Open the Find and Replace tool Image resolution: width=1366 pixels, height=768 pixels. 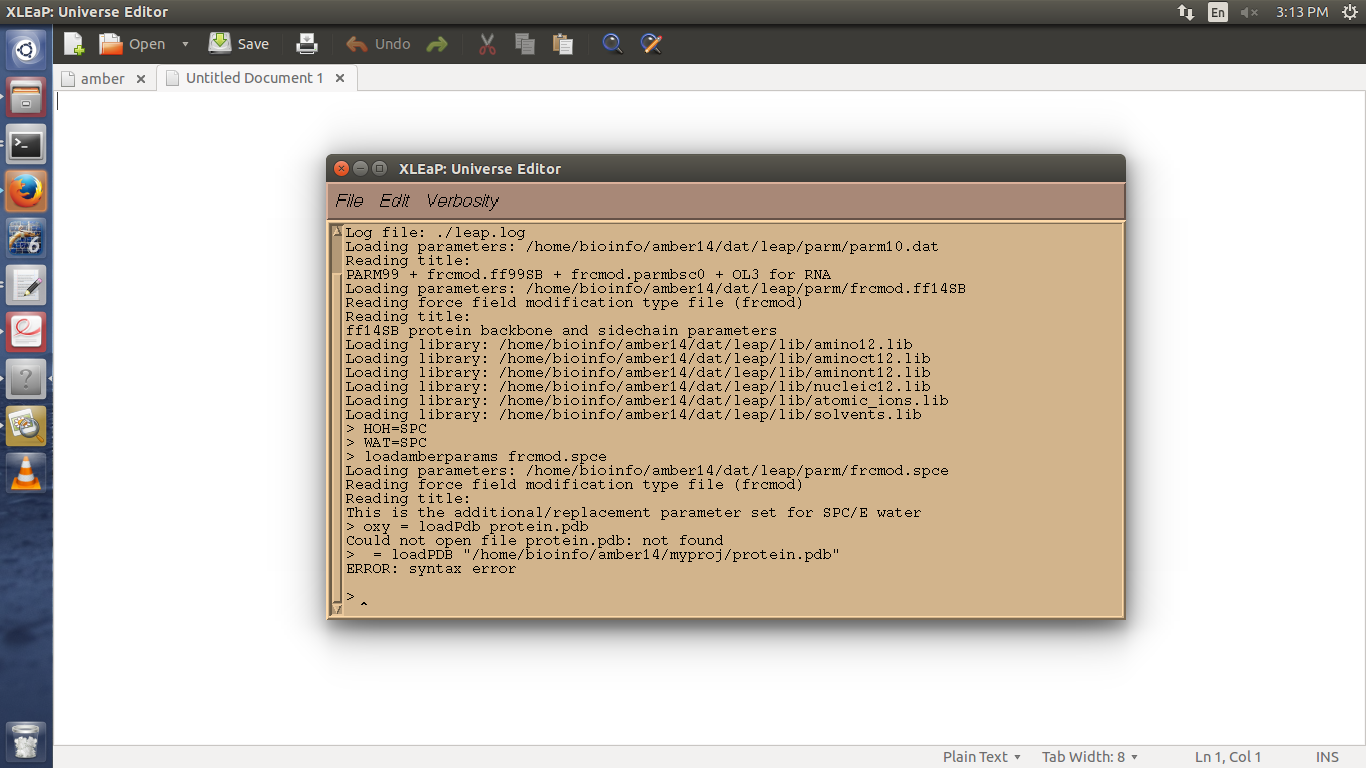click(651, 44)
